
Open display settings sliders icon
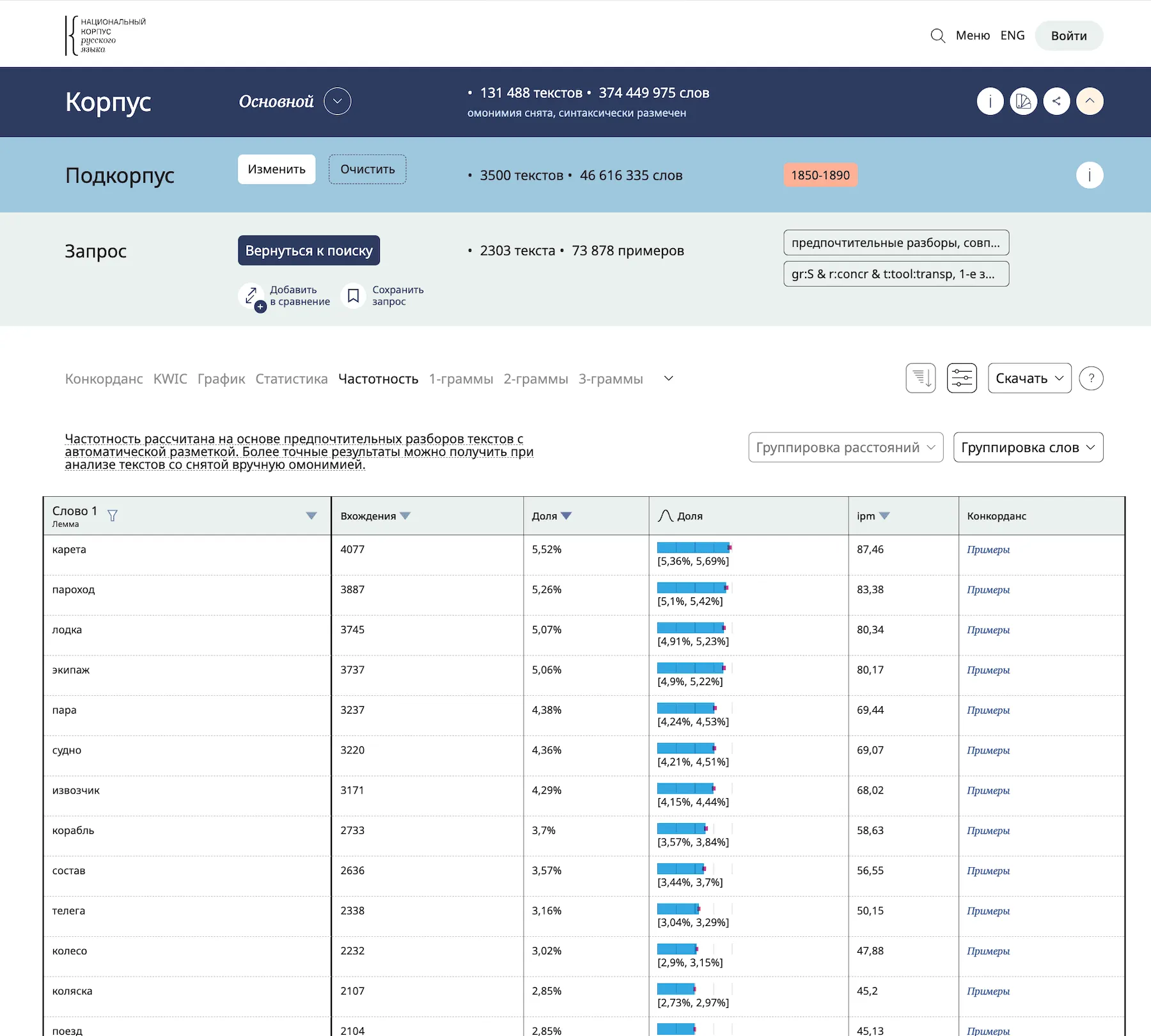pos(962,378)
